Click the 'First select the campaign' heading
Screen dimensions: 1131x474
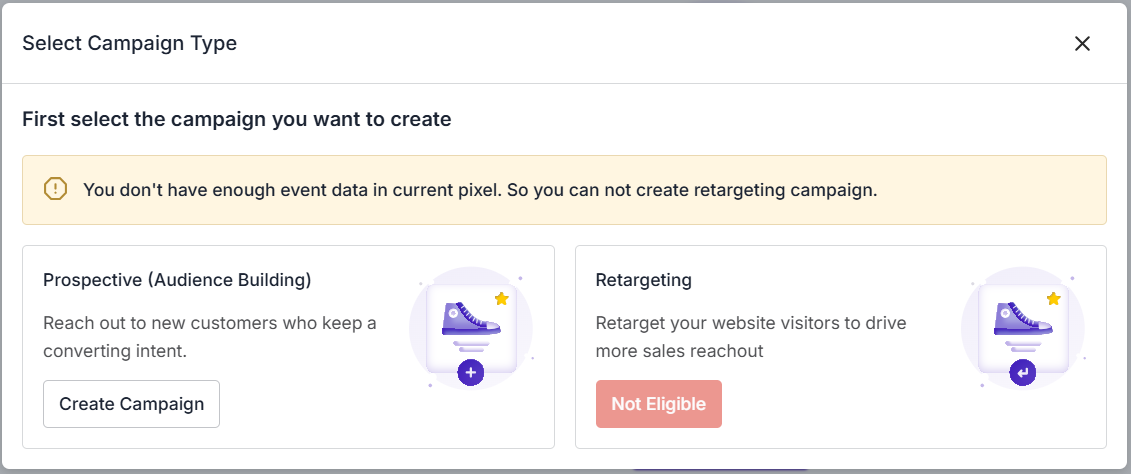click(x=237, y=120)
